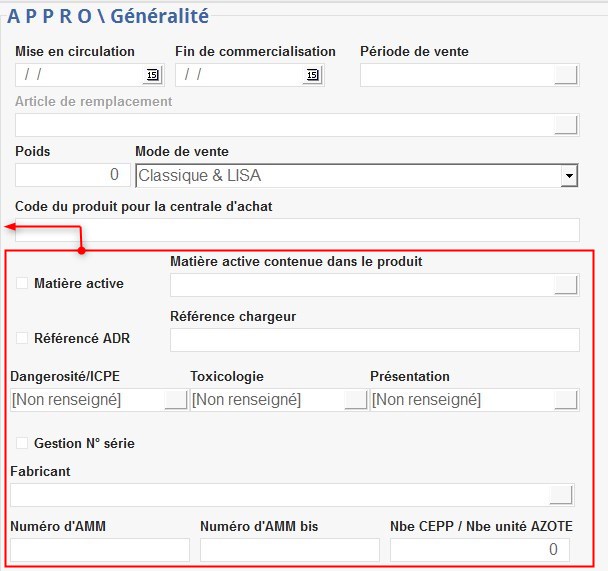The width and height of the screenshot is (608, 571).
Task: Select the Numéro d'AMM bis field
Action: click(289, 550)
